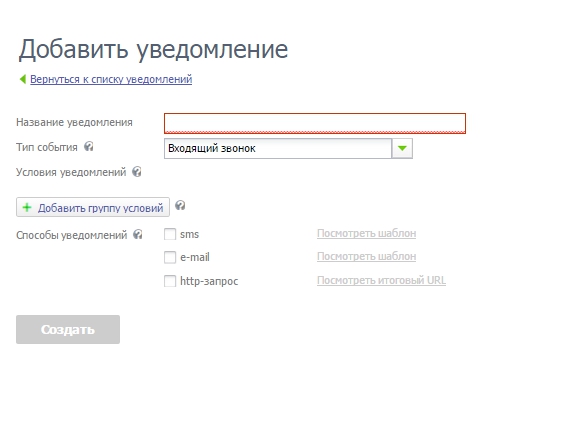Click the Создать button
This screenshot has height=421, width=580.
(x=68, y=329)
